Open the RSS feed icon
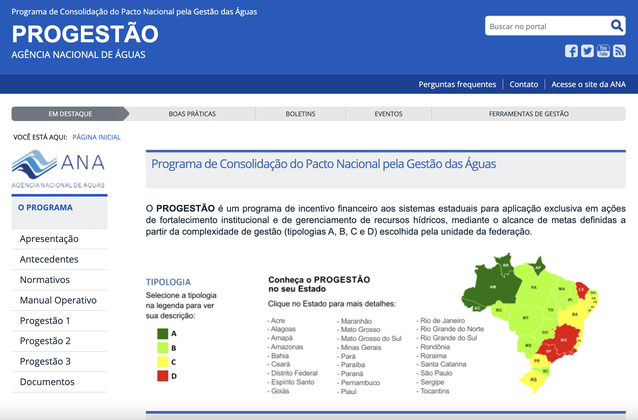 (619, 51)
